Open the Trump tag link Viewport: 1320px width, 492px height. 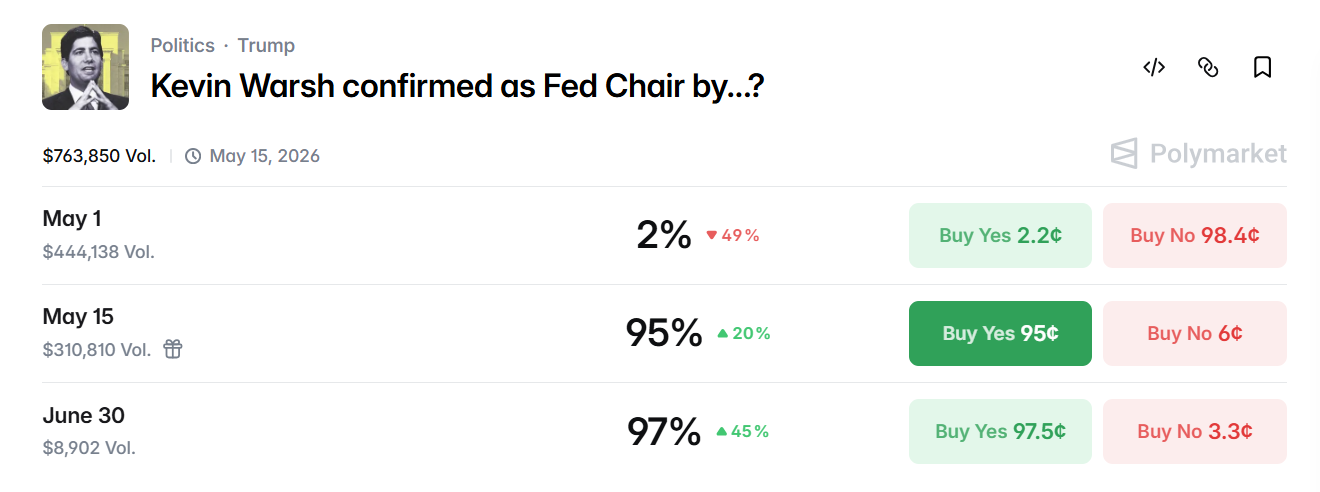pyautogui.click(x=266, y=46)
